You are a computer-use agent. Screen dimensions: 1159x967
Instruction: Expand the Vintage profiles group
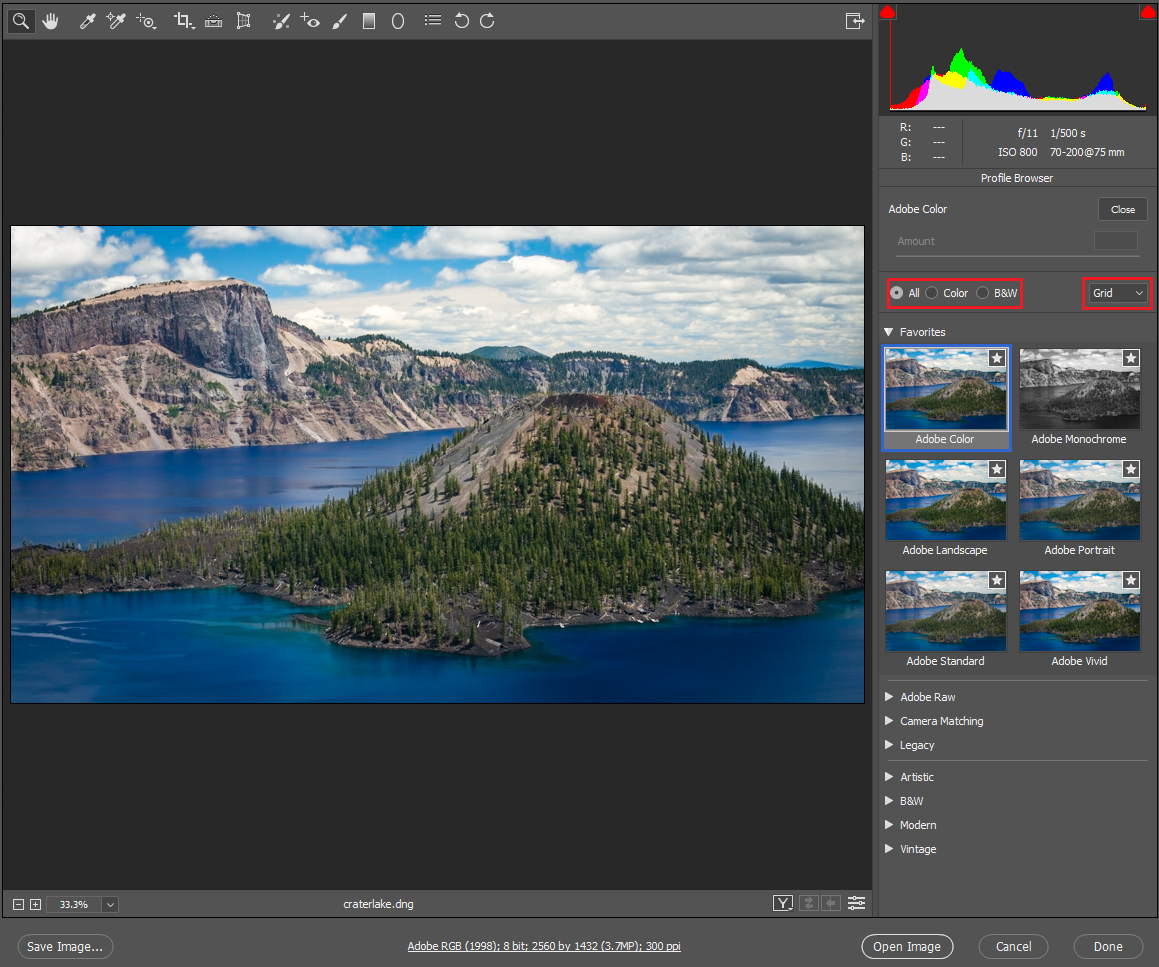click(918, 848)
